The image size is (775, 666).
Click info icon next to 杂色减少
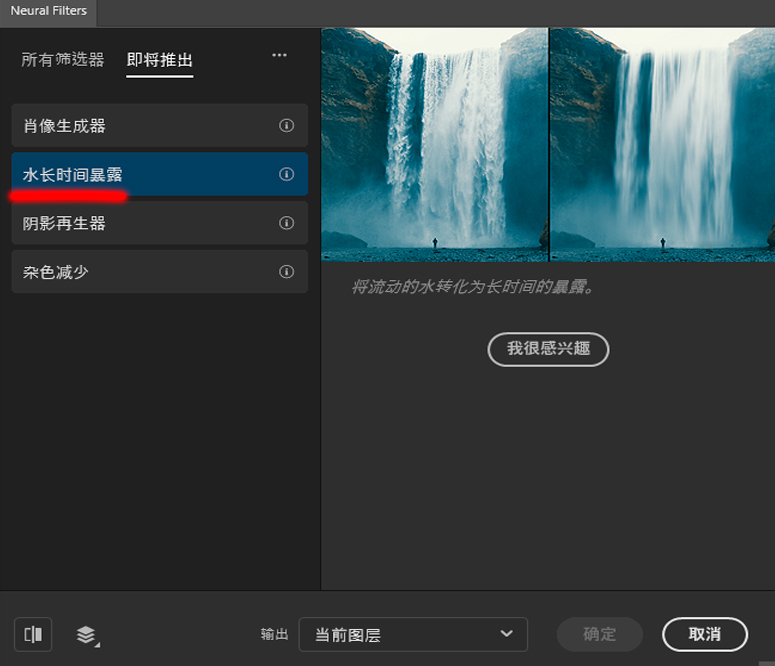(286, 272)
